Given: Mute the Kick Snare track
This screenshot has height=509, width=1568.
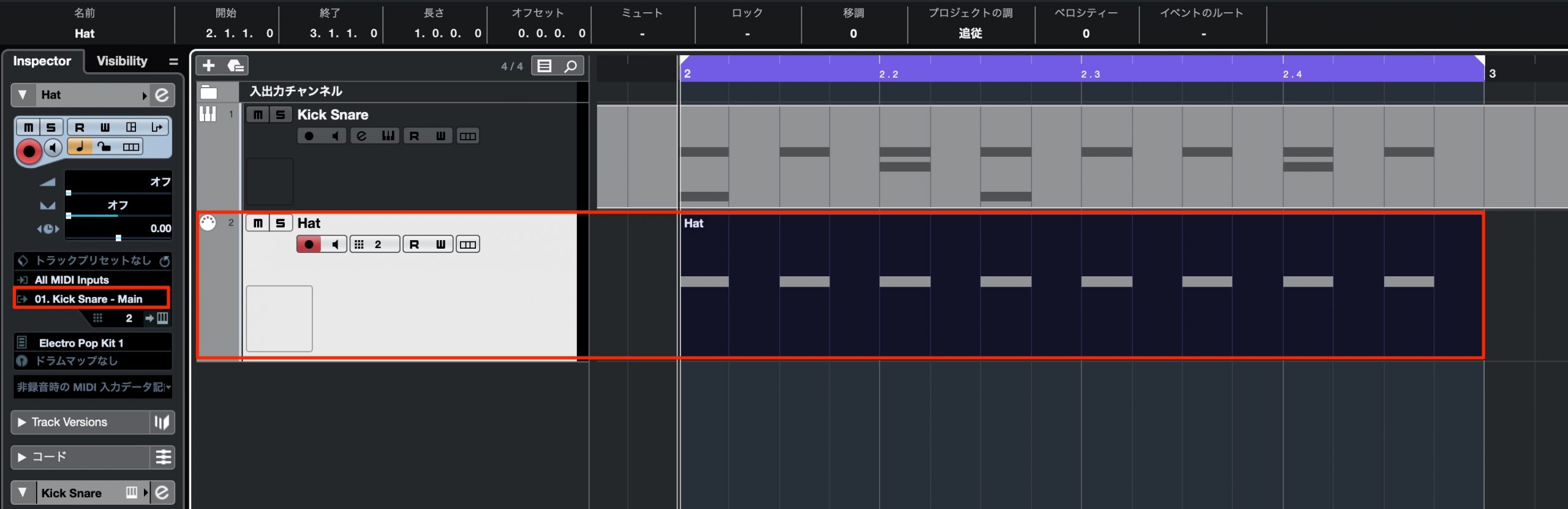Looking at the screenshot, I should 258,115.
